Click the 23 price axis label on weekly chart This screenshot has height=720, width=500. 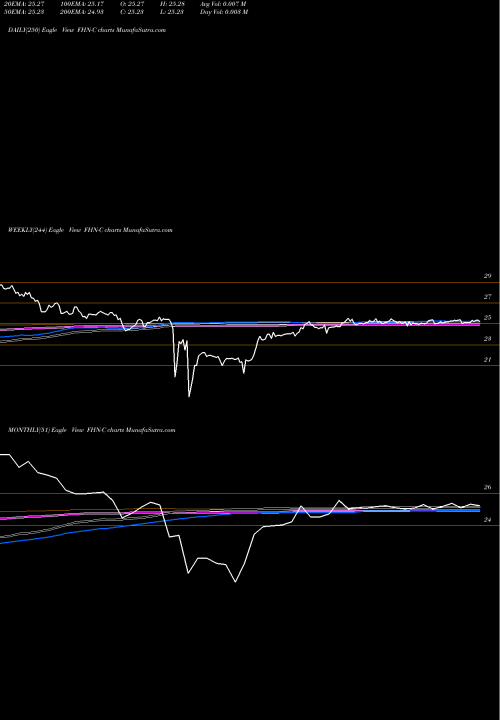pyautogui.click(x=487, y=339)
